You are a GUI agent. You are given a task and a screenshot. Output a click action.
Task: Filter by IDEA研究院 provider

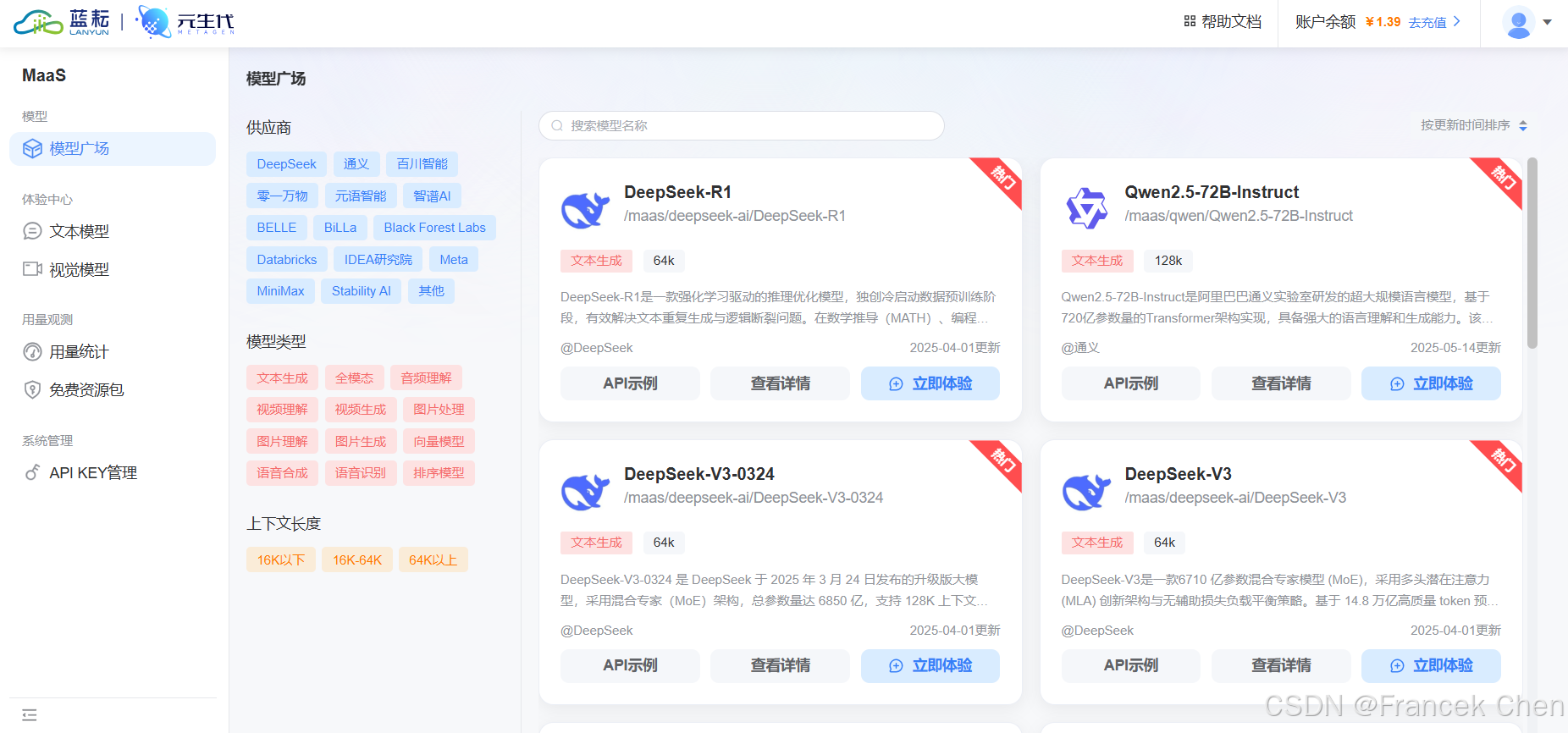click(x=378, y=260)
